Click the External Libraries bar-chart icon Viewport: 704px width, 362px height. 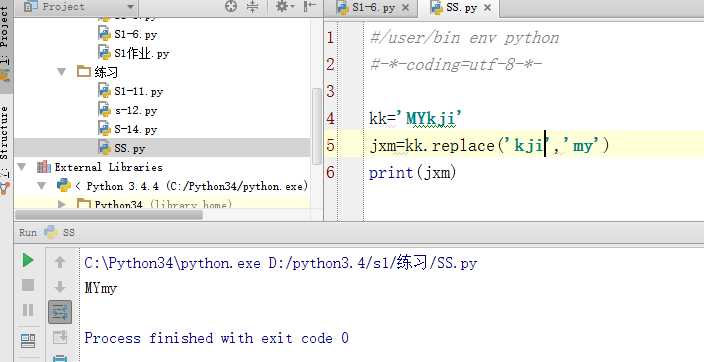[x=44, y=167]
